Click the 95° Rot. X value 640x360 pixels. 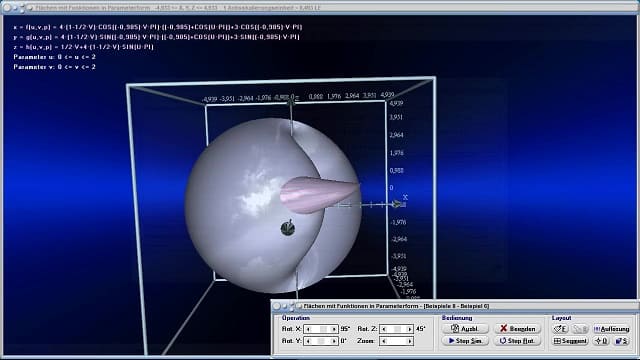pyautogui.click(x=345, y=329)
